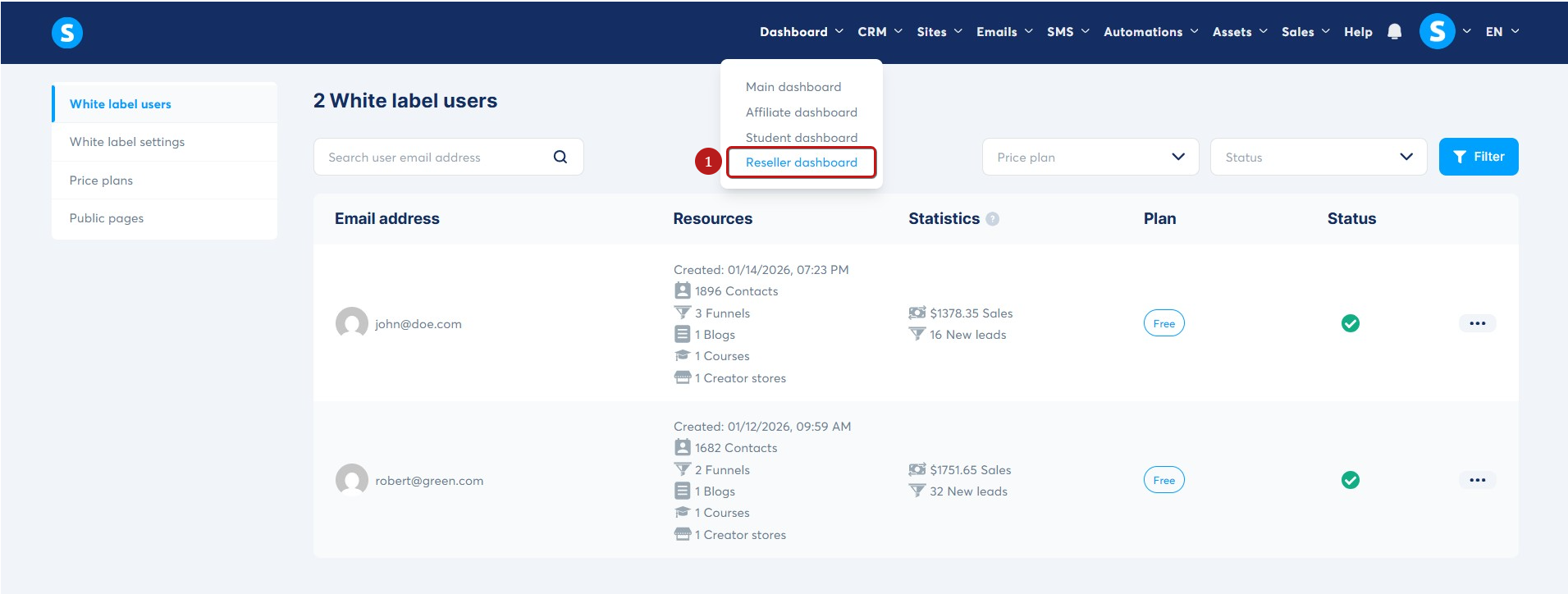This screenshot has height=594, width=1568.
Task: Select Main dashboard from the menu
Action: [x=793, y=87]
